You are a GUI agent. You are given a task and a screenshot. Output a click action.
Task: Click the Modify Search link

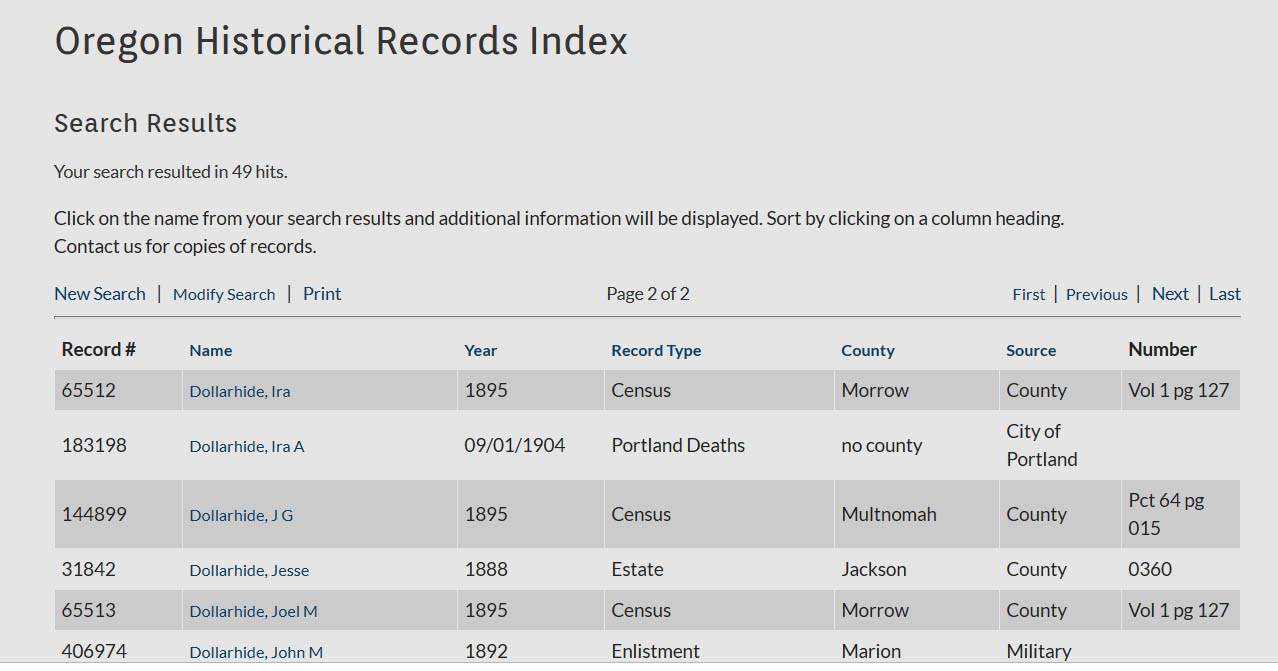[224, 295]
